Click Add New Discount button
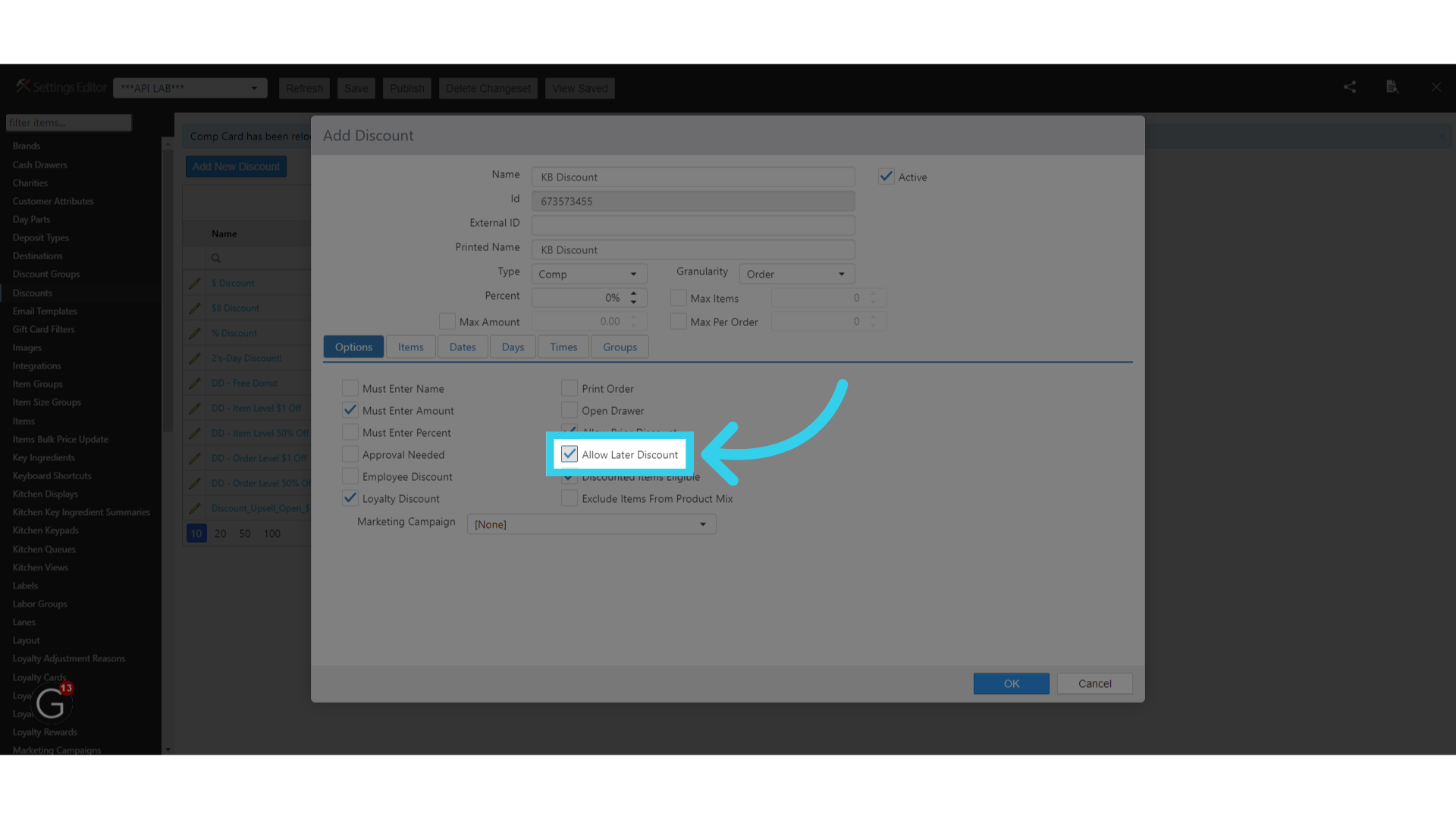1456x819 pixels. click(x=236, y=166)
